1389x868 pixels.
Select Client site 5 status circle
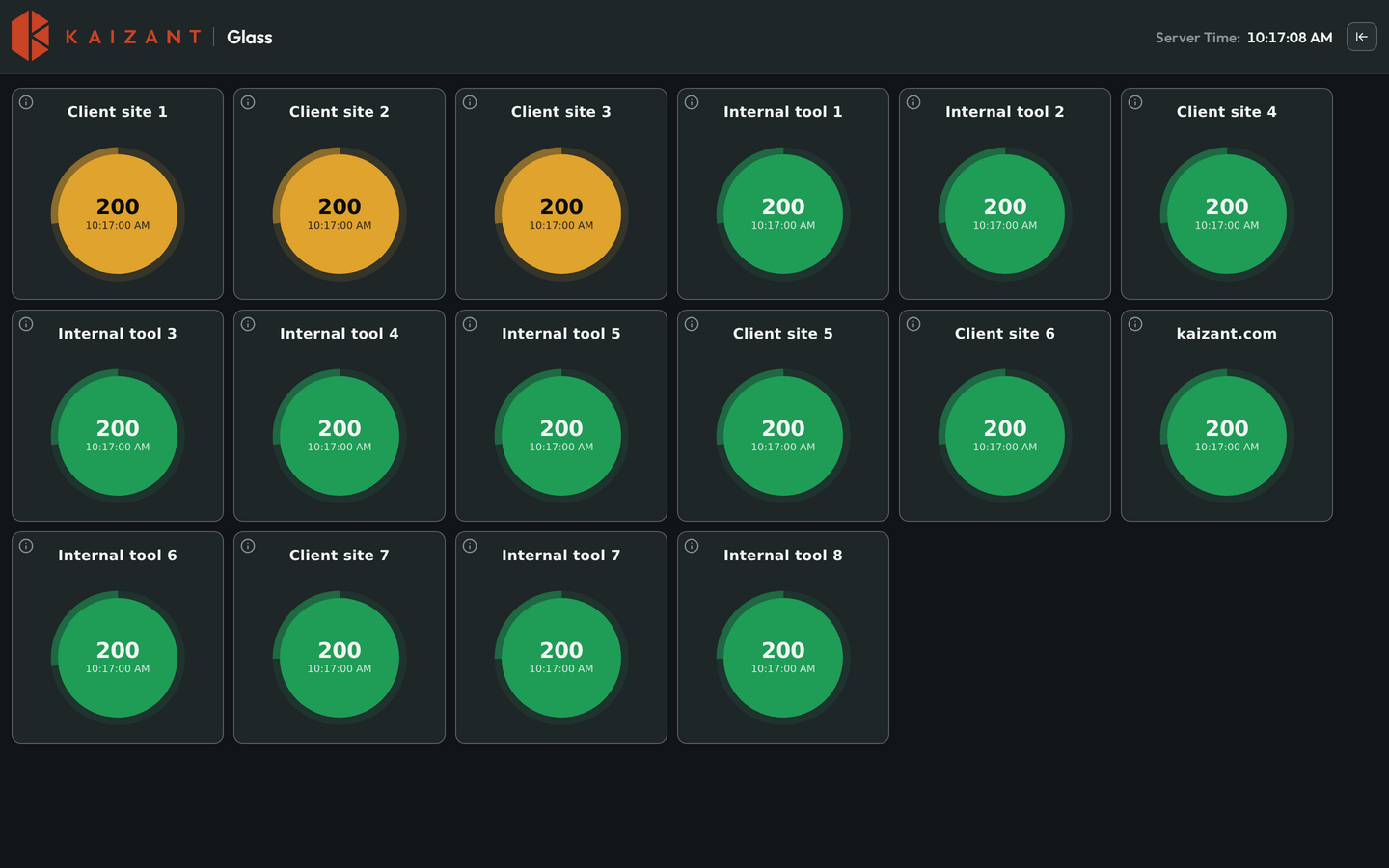pyautogui.click(x=783, y=436)
